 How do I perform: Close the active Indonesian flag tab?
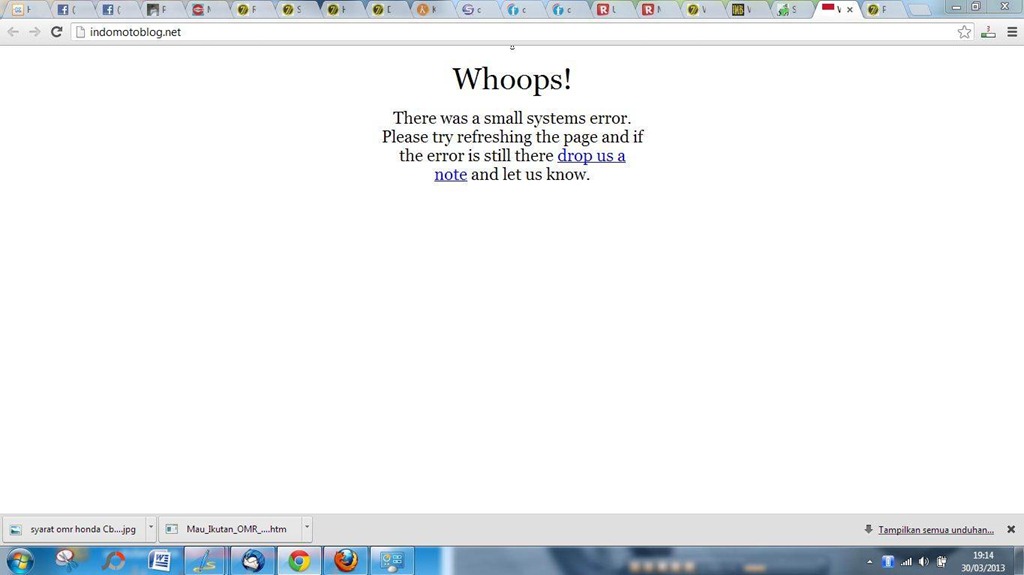pos(850,10)
